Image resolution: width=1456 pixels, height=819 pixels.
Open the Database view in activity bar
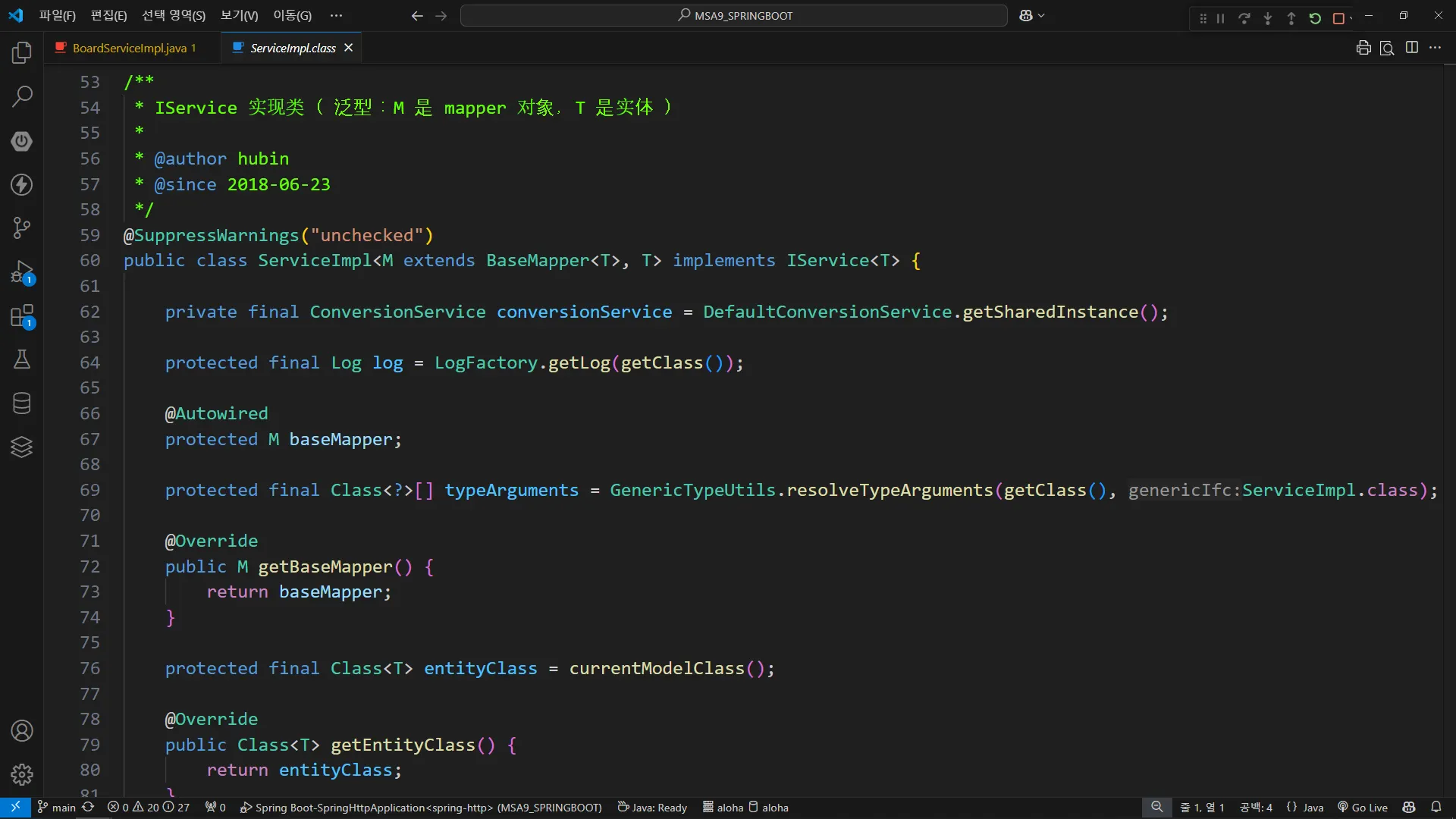[22, 403]
